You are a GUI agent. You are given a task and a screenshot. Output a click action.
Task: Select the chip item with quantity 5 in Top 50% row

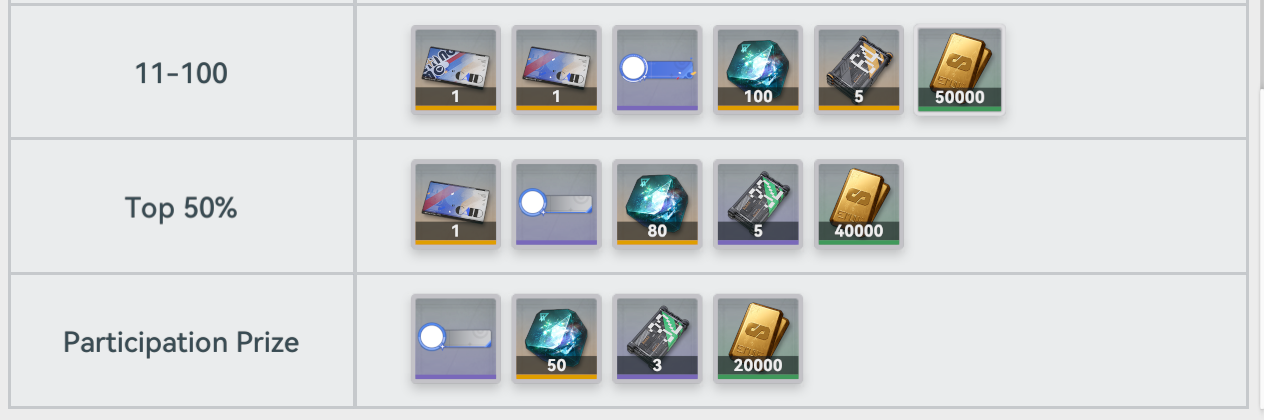point(758,204)
